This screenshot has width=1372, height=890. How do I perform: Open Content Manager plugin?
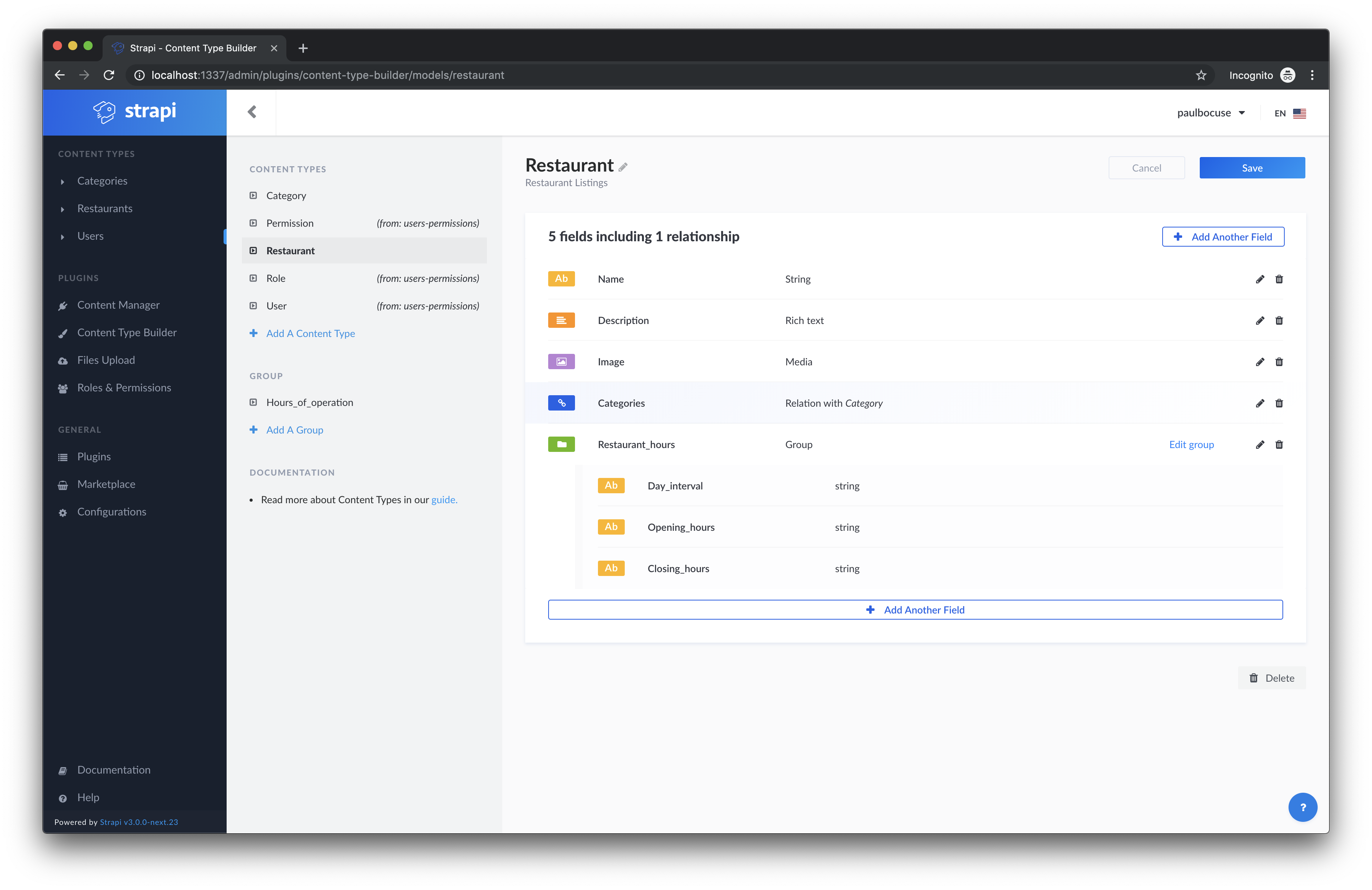pyautogui.click(x=118, y=305)
